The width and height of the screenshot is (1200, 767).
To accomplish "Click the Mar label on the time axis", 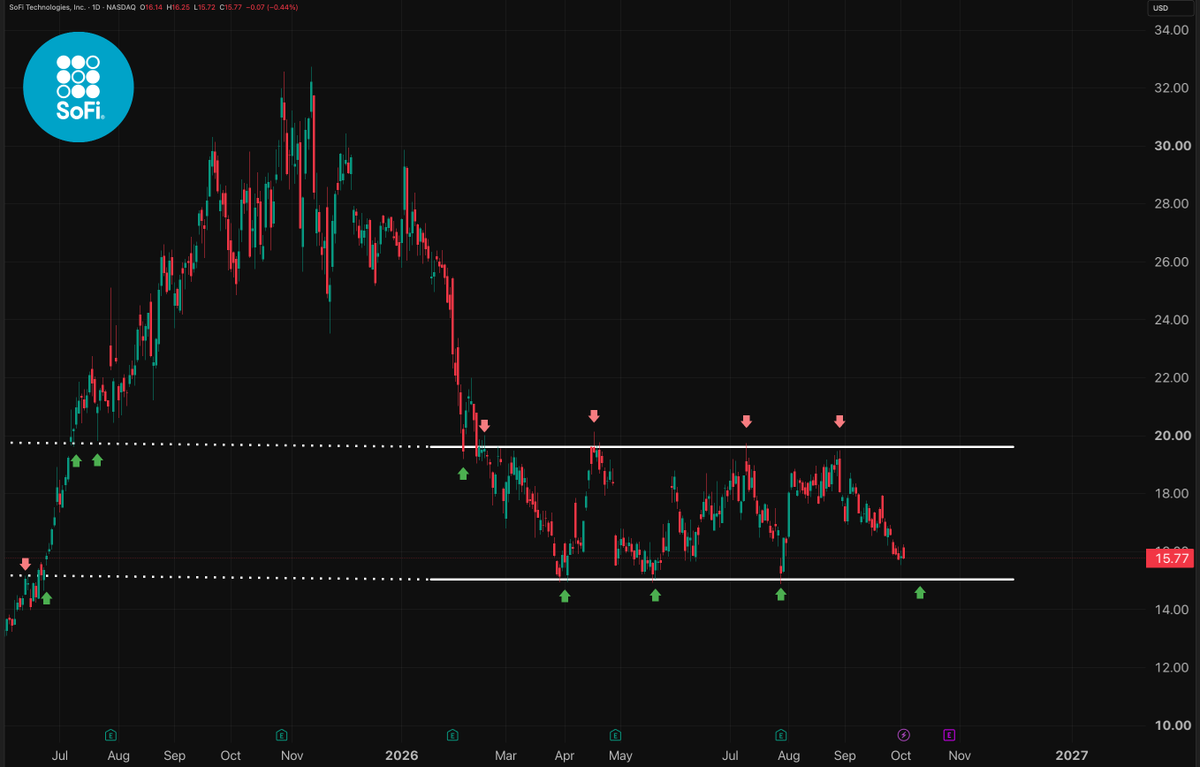I will click(508, 755).
